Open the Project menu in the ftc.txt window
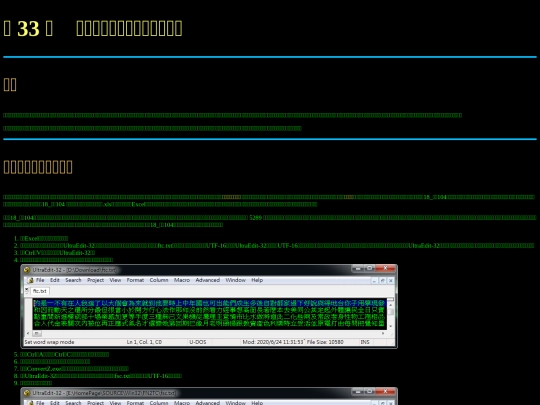Screen dimensions: 540x405 (95, 280)
